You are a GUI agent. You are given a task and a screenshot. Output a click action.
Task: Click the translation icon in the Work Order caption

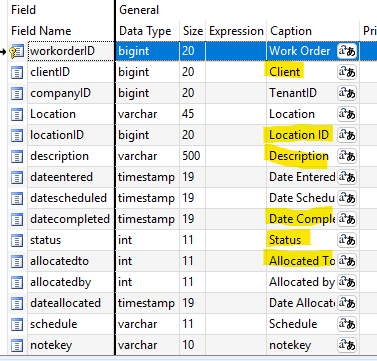coord(347,51)
